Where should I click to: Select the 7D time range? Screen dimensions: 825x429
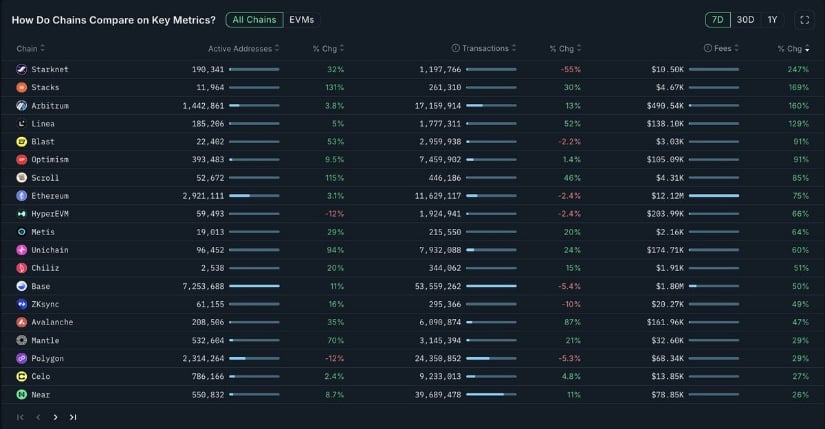[x=718, y=20]
